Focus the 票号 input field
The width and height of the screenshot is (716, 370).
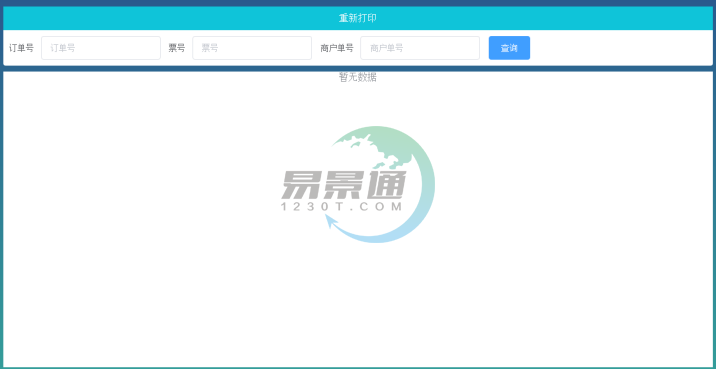point(252,48)
